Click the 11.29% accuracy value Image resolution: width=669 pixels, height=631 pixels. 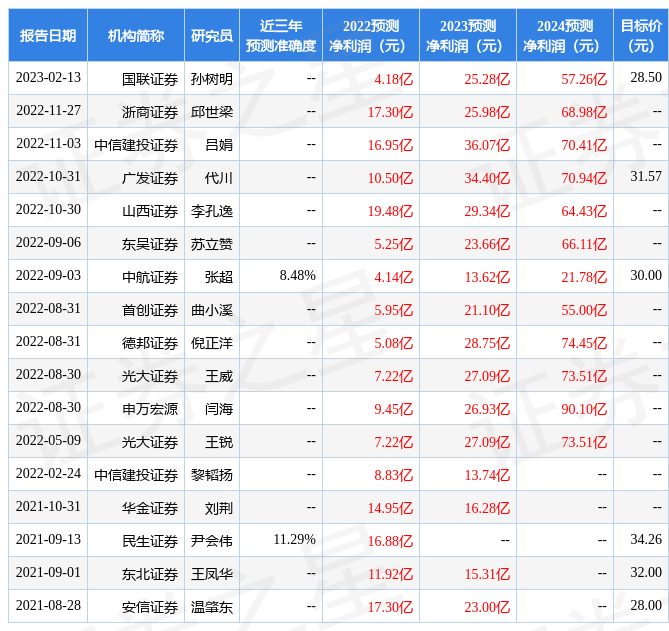294,539
